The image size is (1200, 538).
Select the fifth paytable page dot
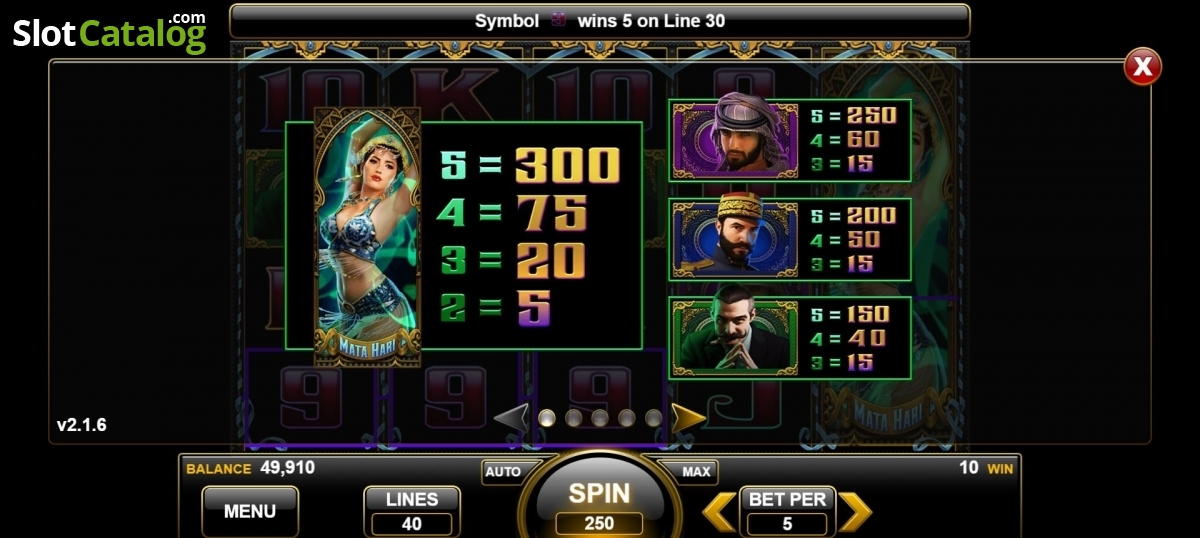coord(653,418)
